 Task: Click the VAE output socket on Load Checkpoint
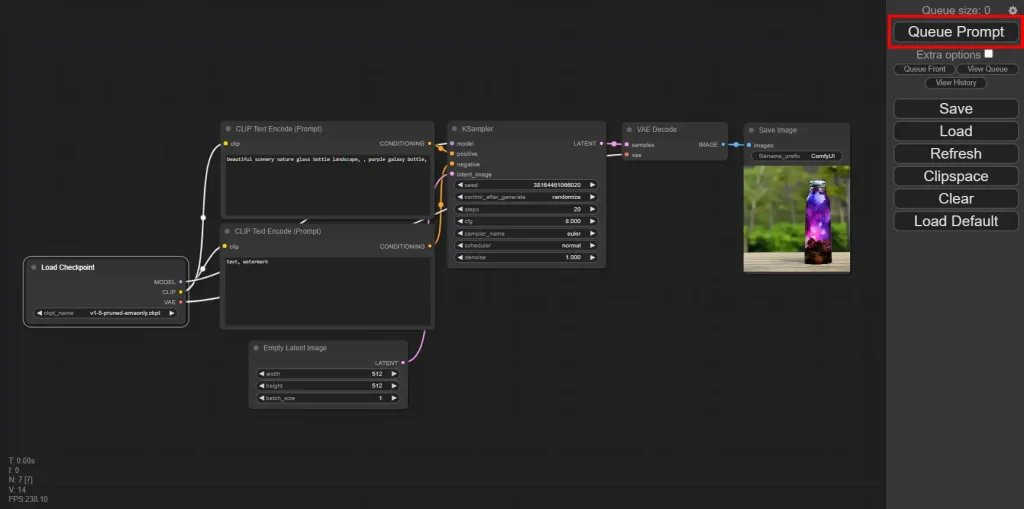181,301
